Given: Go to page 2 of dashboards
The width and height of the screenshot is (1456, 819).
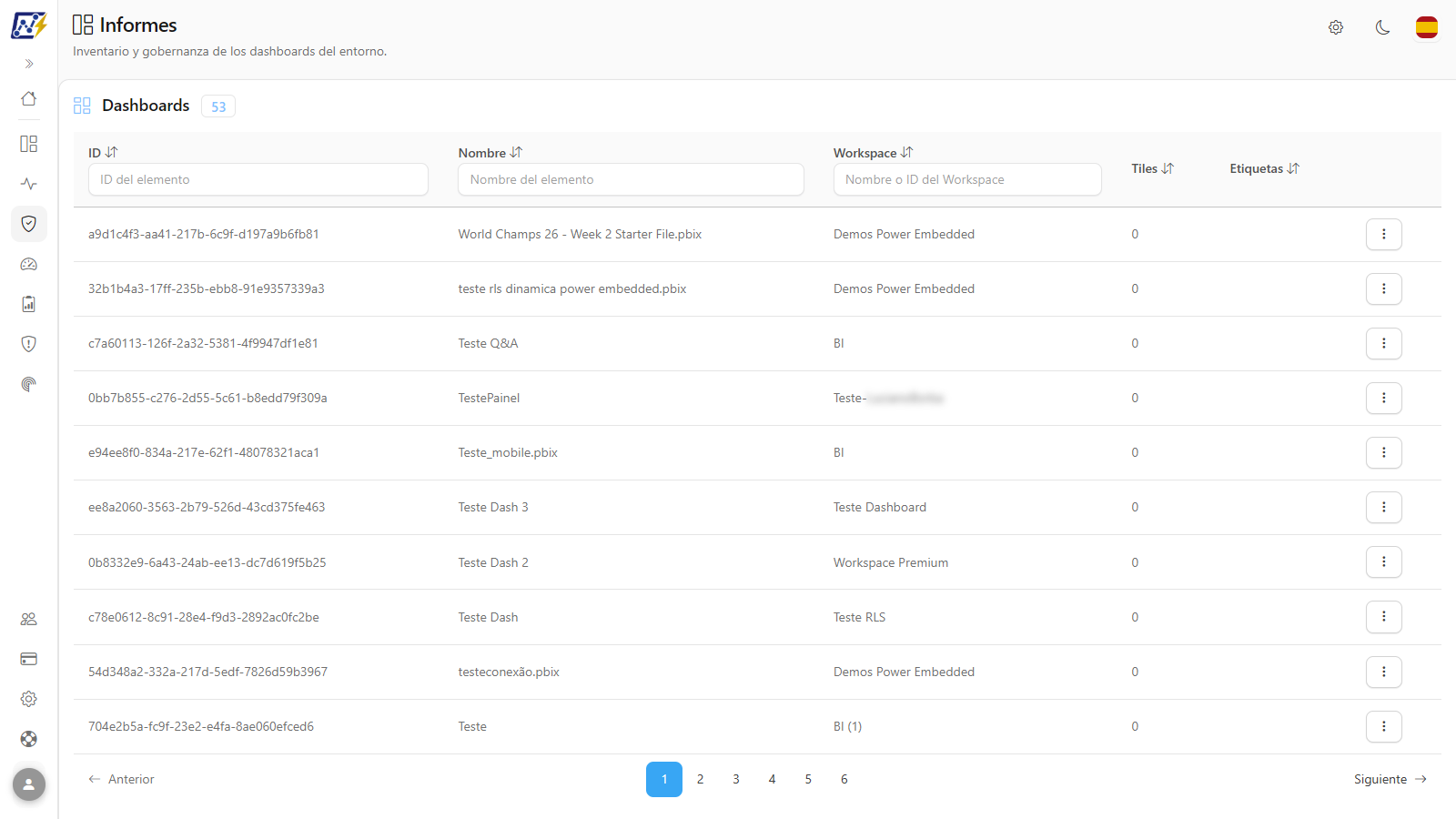Looking at the screenshot, I should pyautogui.click(x=700, y=779).
